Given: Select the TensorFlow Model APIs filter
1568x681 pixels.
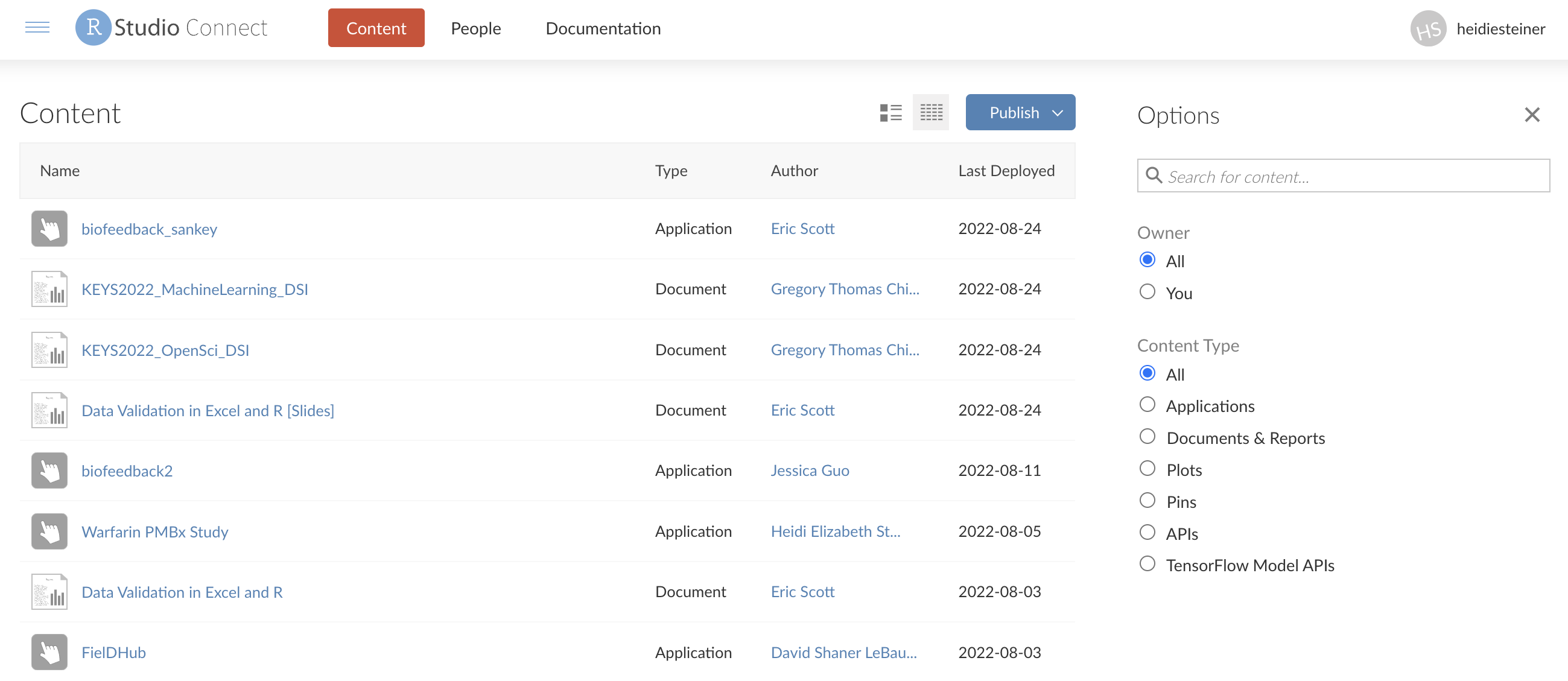Looking at the screenshot, I should coord(1147,563).
